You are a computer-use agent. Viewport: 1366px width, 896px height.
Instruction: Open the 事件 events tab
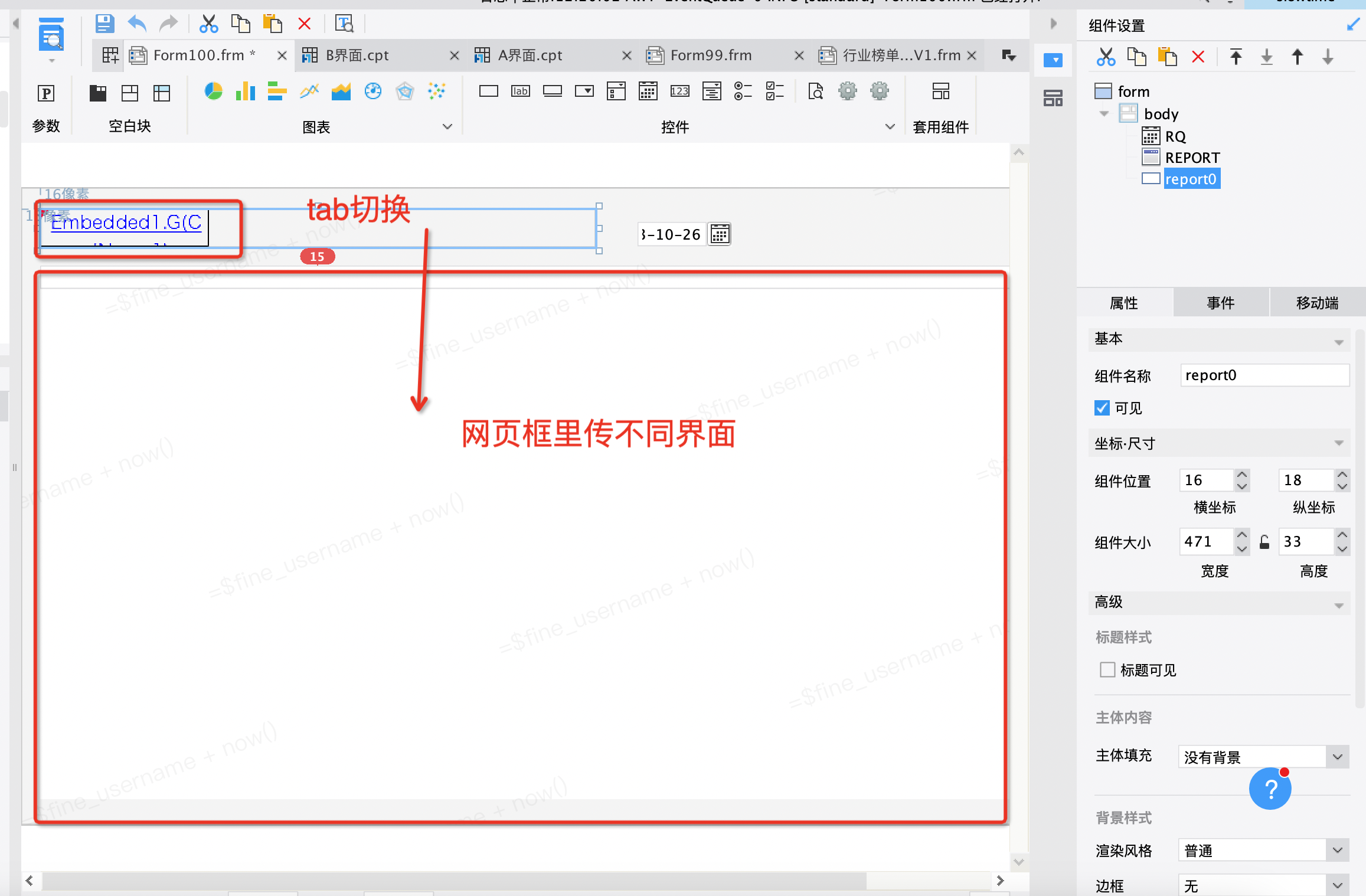pos(1221,303)
